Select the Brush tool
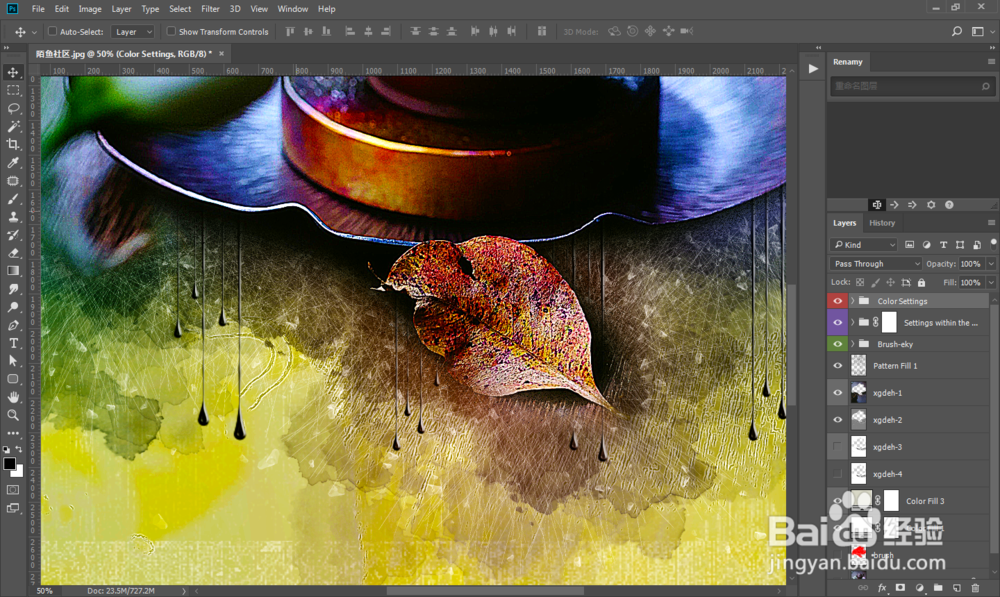1000x597 pixels. (x=13, y=199)
